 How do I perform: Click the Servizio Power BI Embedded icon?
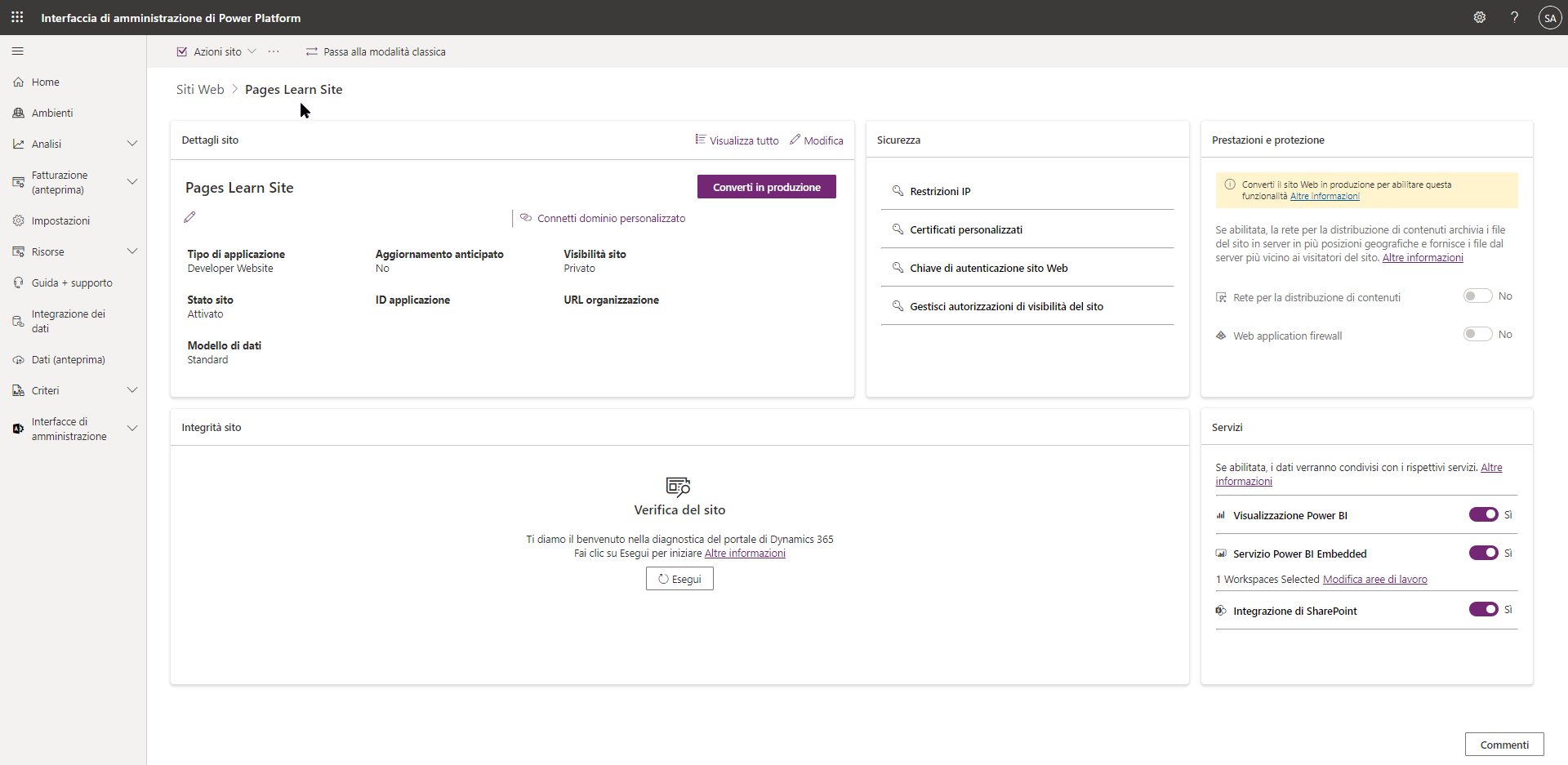point(1221,554)
